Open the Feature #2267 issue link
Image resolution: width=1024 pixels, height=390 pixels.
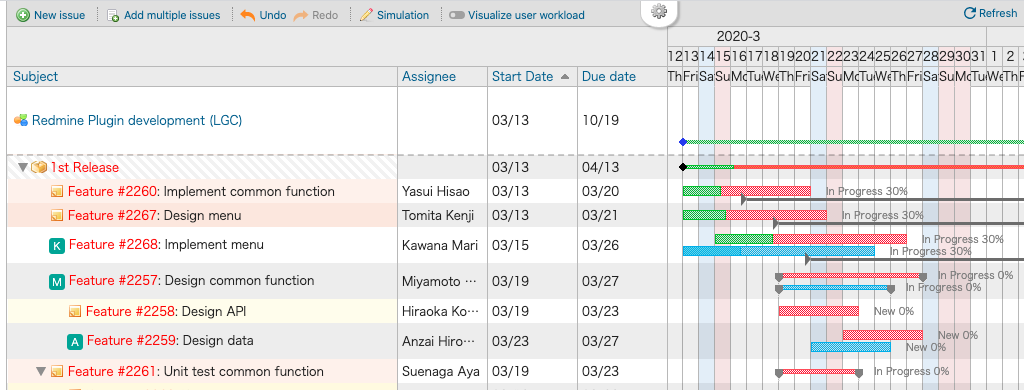coord(112,215)
